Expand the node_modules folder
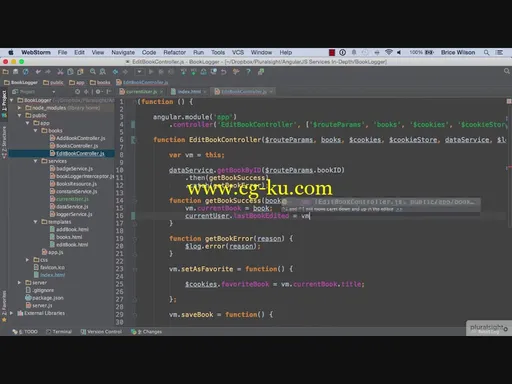 (19, 108)
